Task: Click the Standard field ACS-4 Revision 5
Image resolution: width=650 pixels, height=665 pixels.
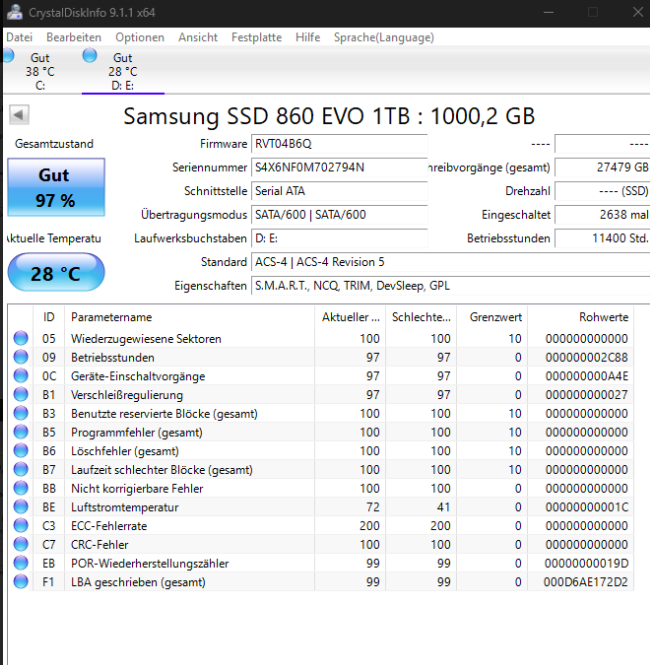Action: [x=451, y=262]
